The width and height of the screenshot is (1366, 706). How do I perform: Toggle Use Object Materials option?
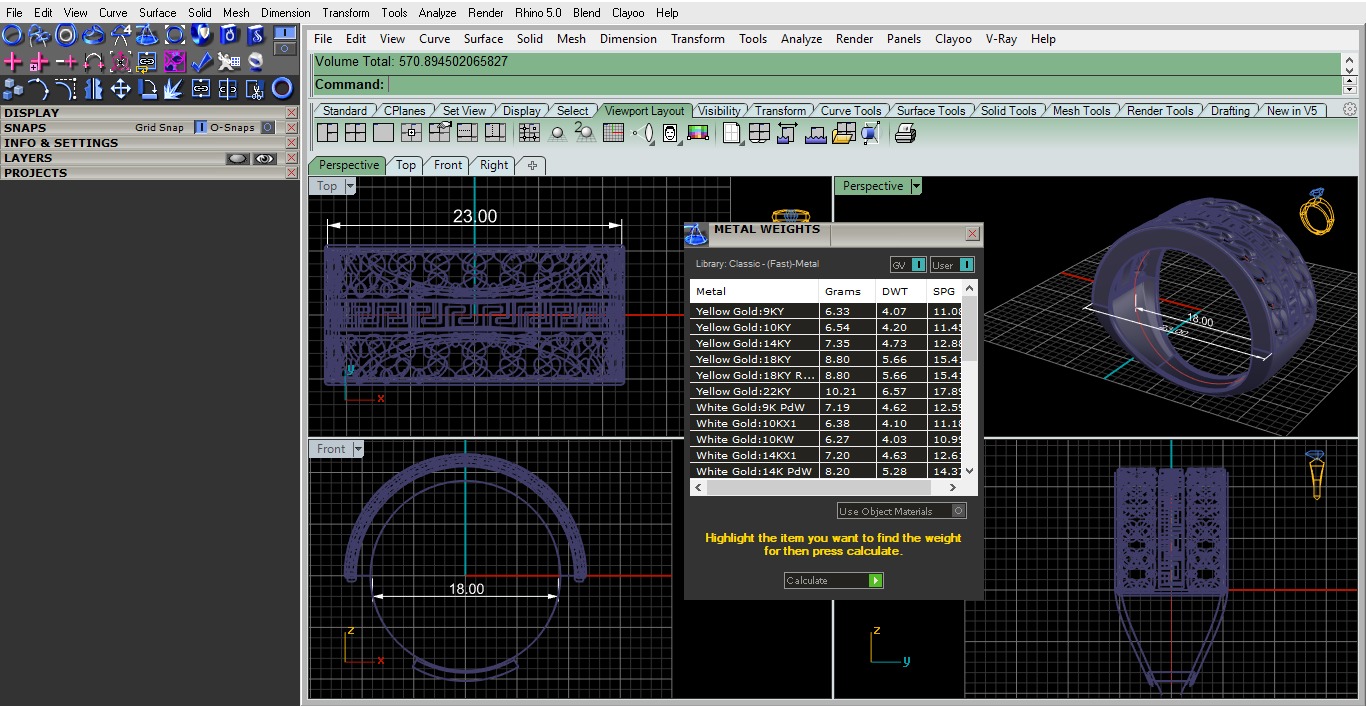point(958,511)
